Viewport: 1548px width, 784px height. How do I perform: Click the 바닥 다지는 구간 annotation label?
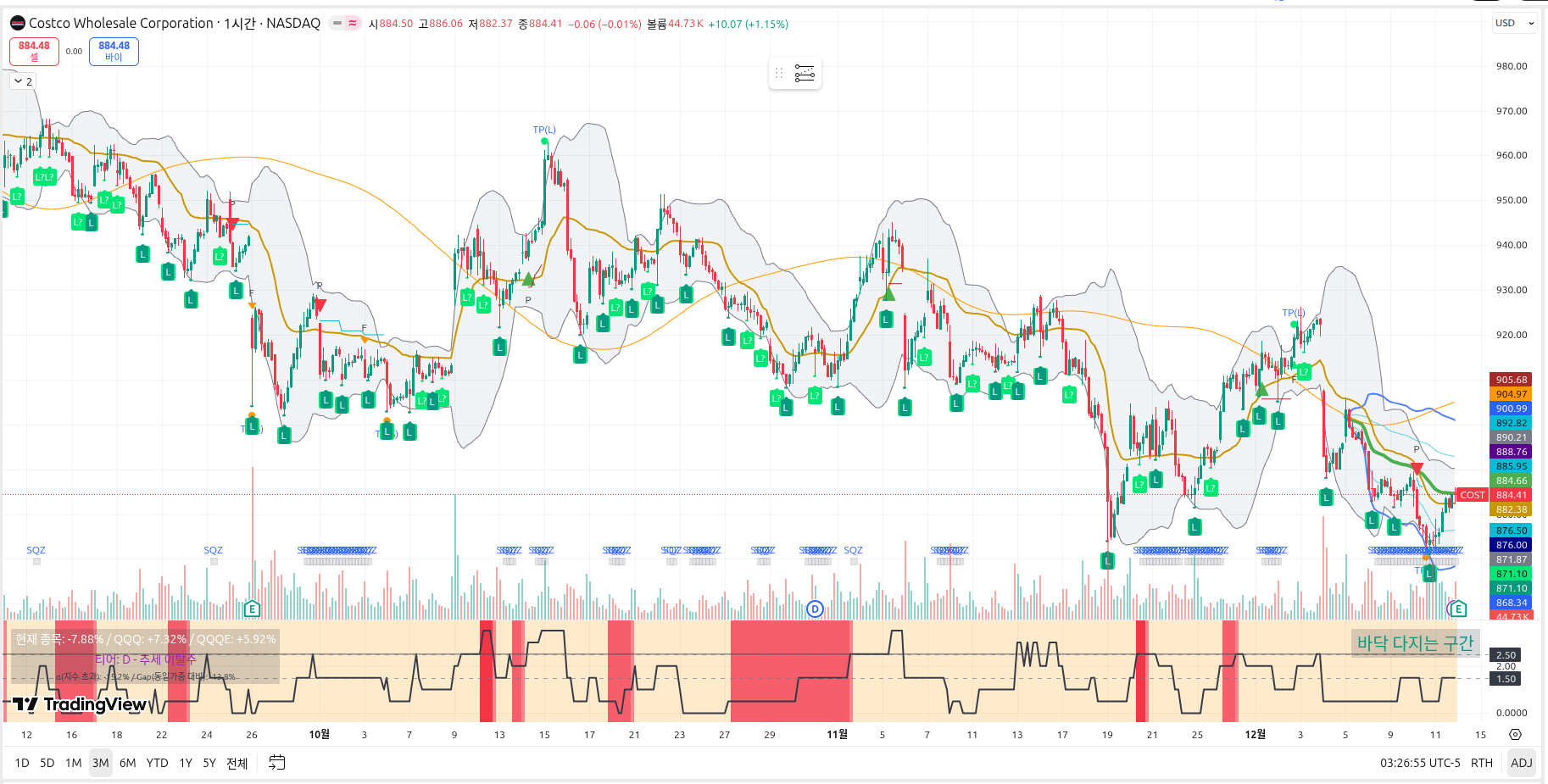(1415, 643)
